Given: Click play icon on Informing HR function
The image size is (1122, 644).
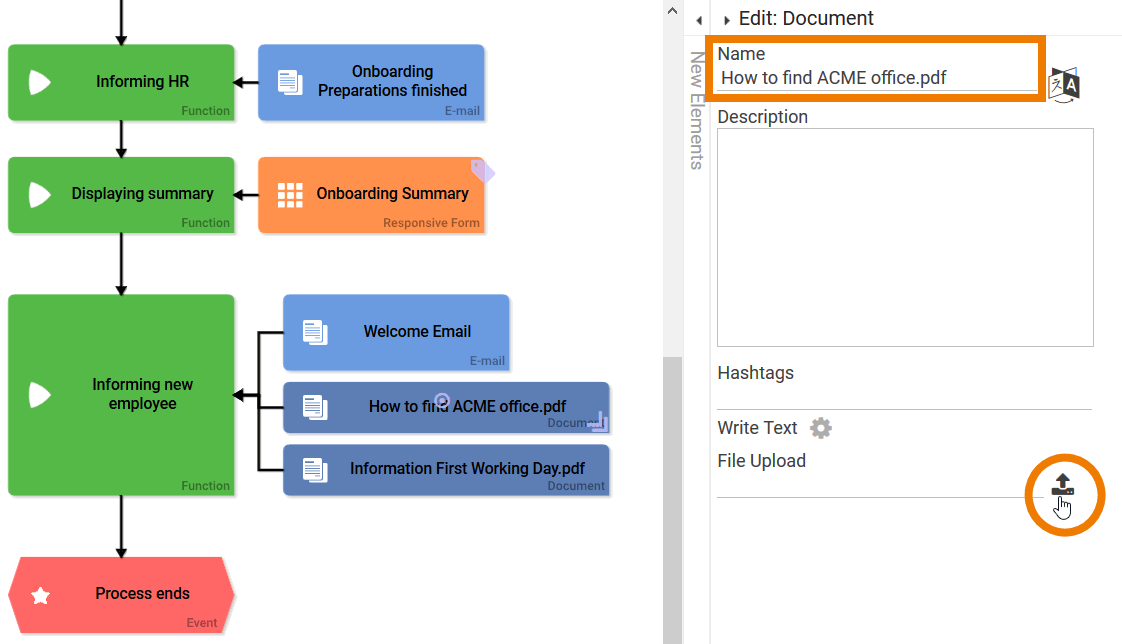Looking at the screenshot, I should (x=39, y=82).
